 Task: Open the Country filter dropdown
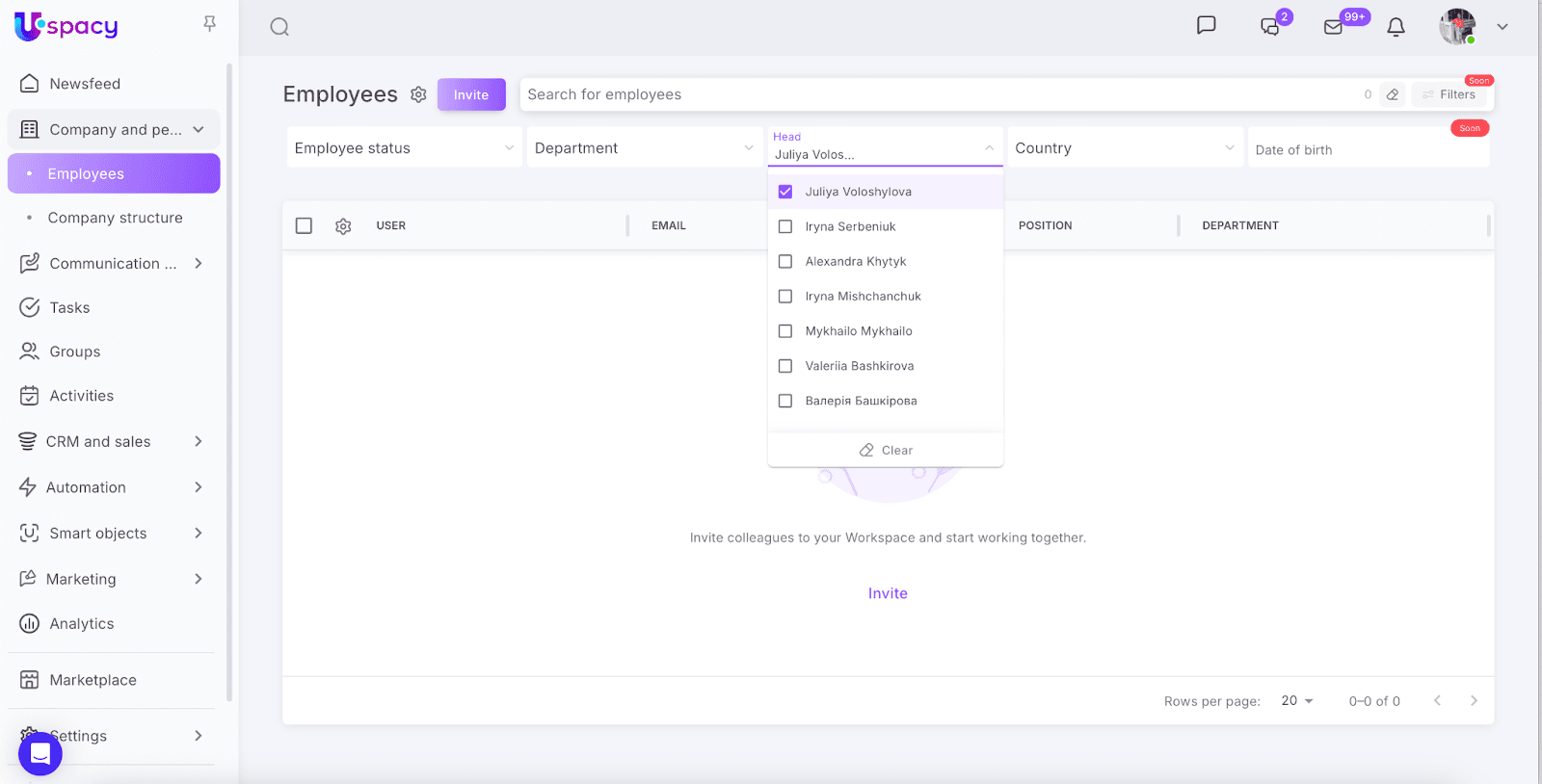(1124, 148)
